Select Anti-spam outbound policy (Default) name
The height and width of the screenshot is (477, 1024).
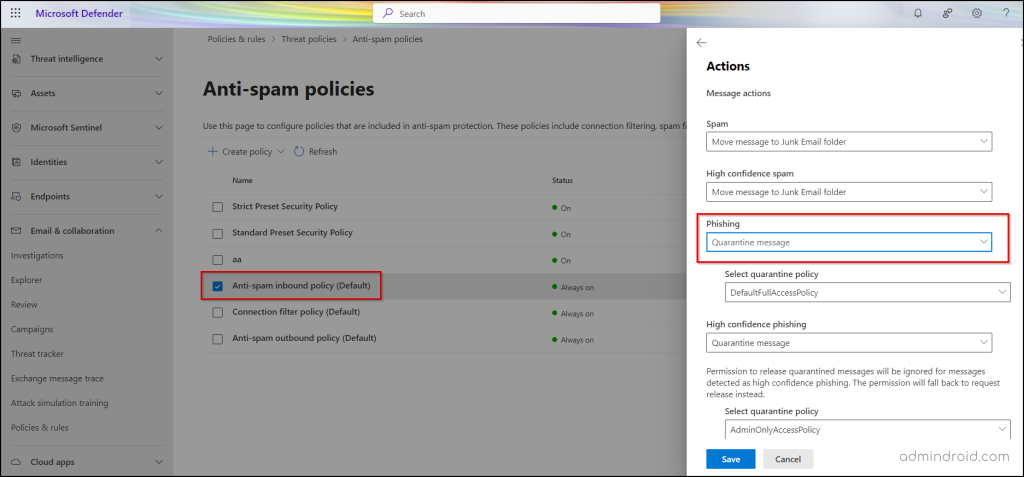(304, 338)
